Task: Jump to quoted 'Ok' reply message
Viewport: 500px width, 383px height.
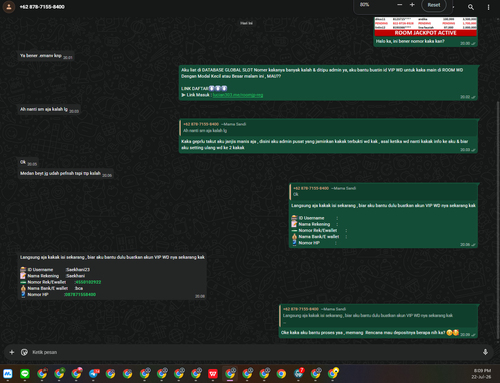Action: click(383, 191)
